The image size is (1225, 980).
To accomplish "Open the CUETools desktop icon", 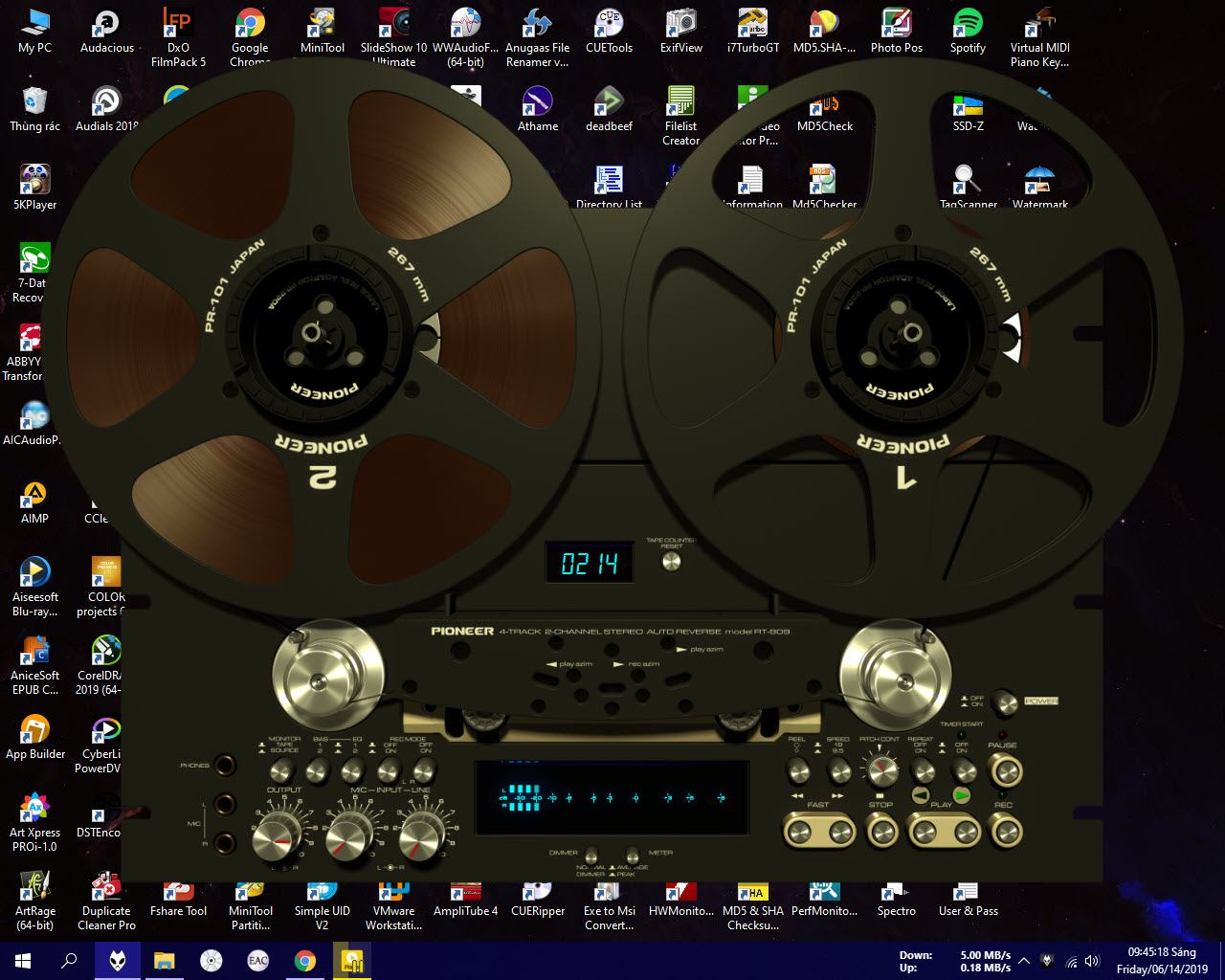I will 610,32.
